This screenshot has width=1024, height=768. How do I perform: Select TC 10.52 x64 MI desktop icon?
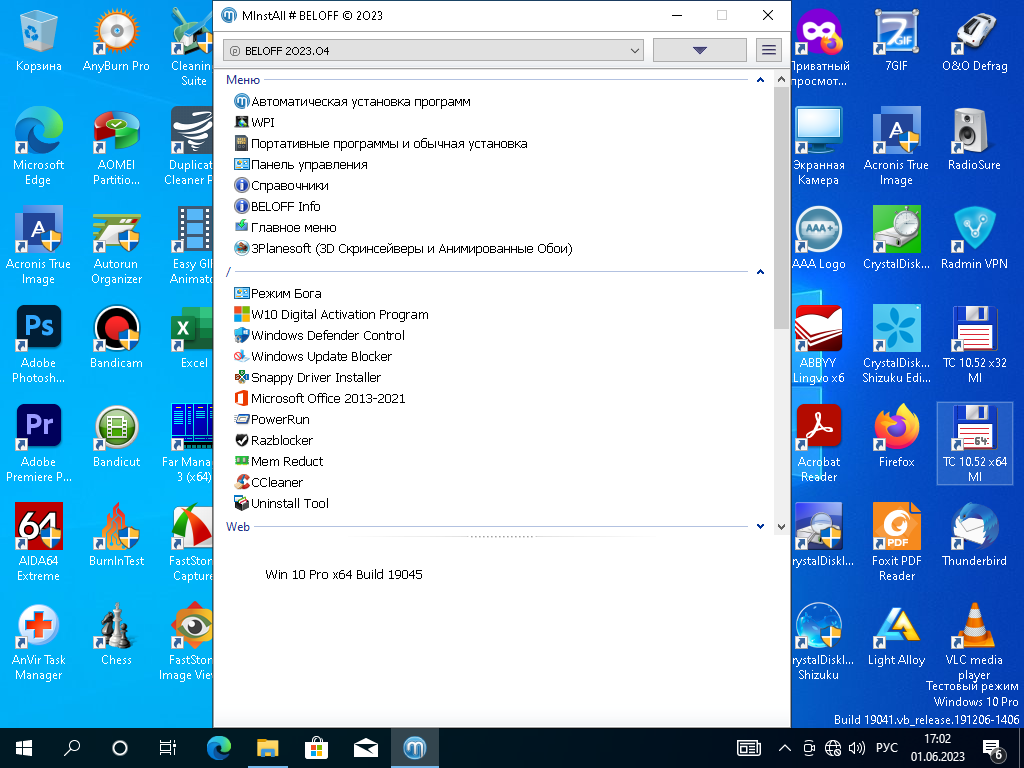coord(974,444)
